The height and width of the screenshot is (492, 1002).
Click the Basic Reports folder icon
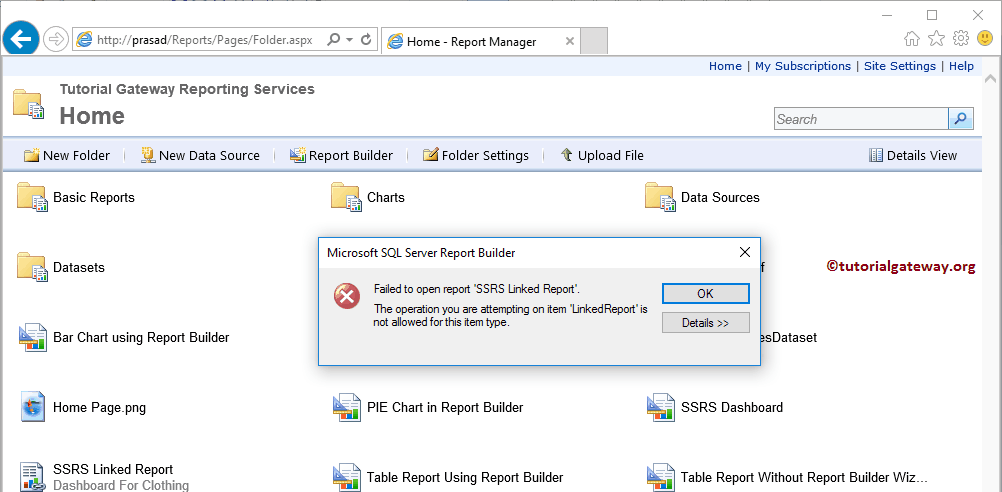pyautogui.click(x=32, y=197)
